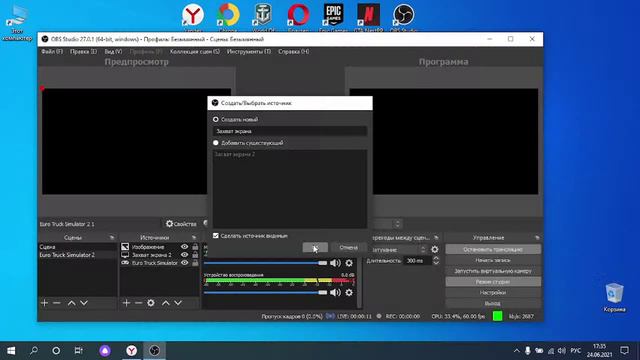Click the Свойства button under preview
Screen dimensions: 640x360
point(181,224)
